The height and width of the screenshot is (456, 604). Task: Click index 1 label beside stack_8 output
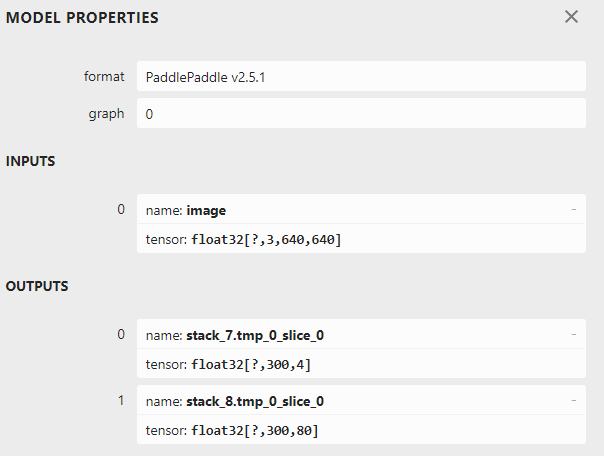point(121,400)
